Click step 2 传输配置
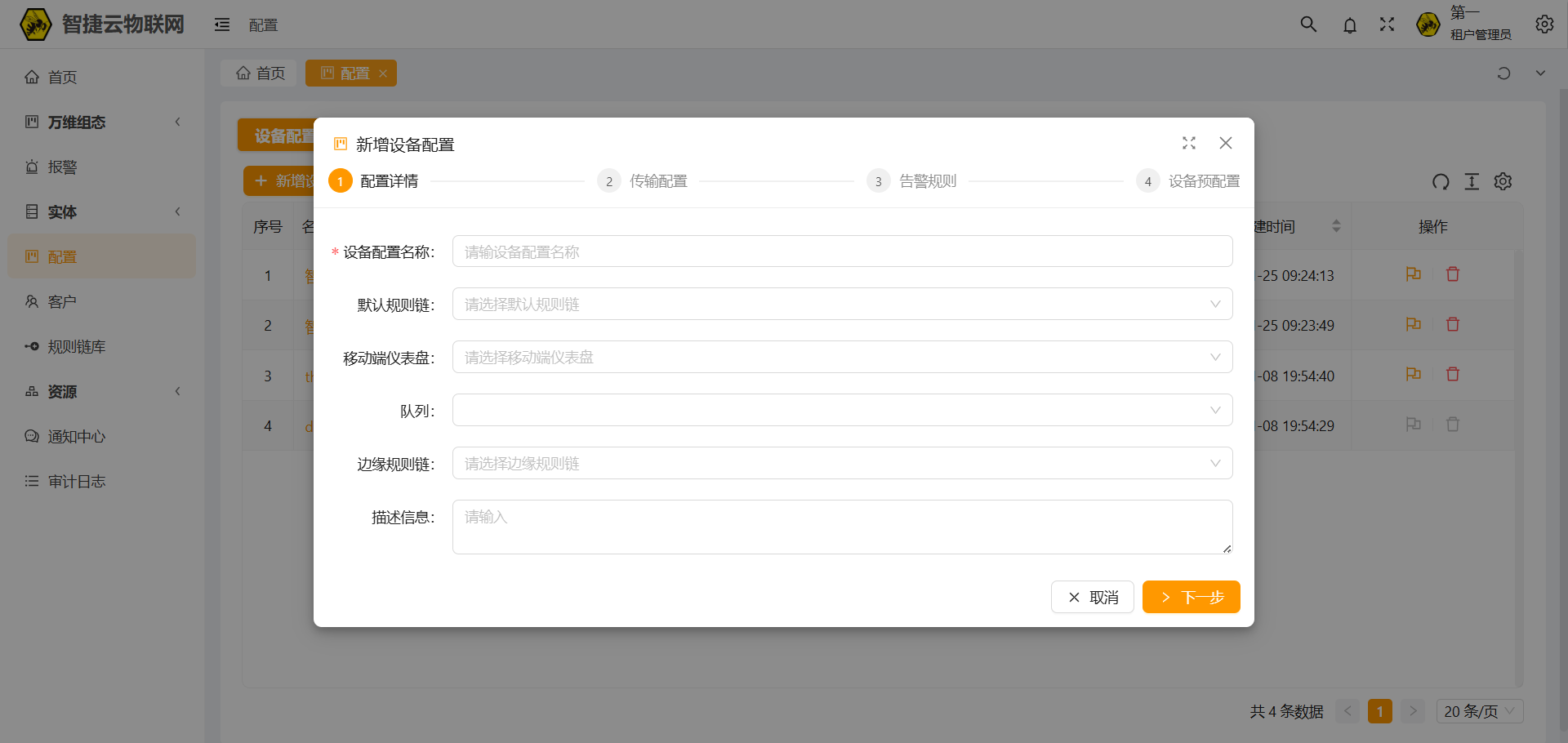 point(643,181)
